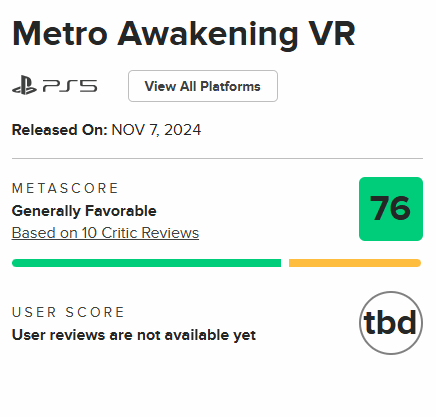Open the Based on 10 Critic Reviews link

click(105, 233)
